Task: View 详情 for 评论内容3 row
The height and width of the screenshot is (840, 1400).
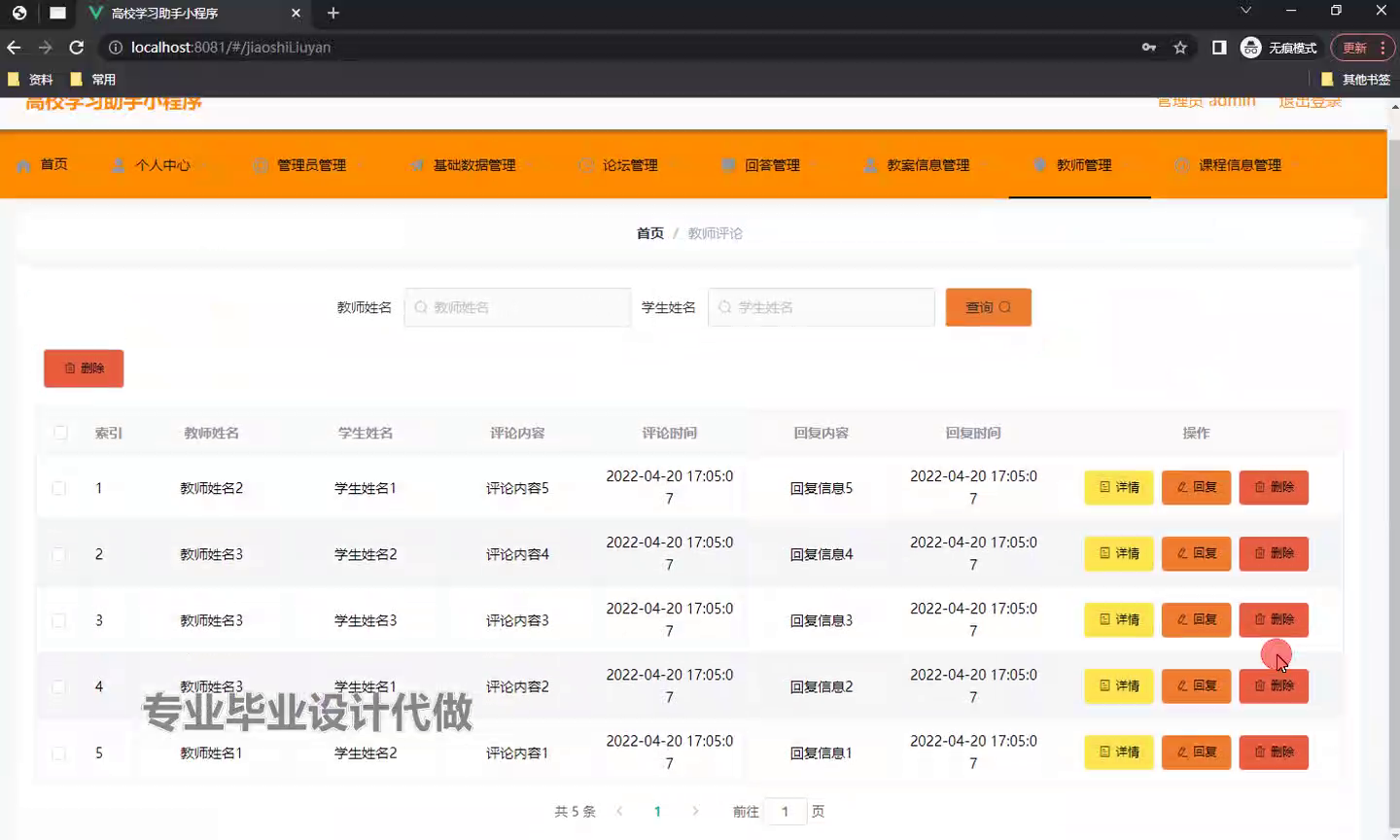Action: tap(1119, 619)
